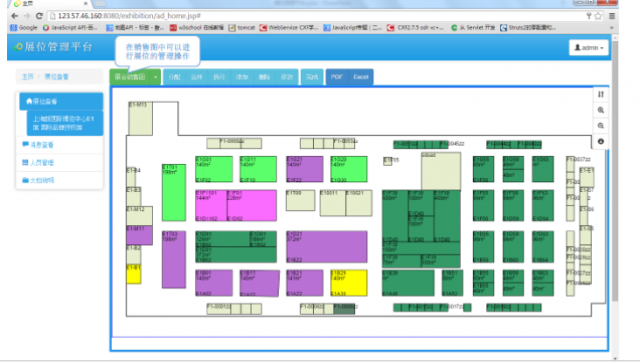The image size is (640, 362).
Task: Expand the bookmarks bar overflow chevron
Action: point(611,28)
